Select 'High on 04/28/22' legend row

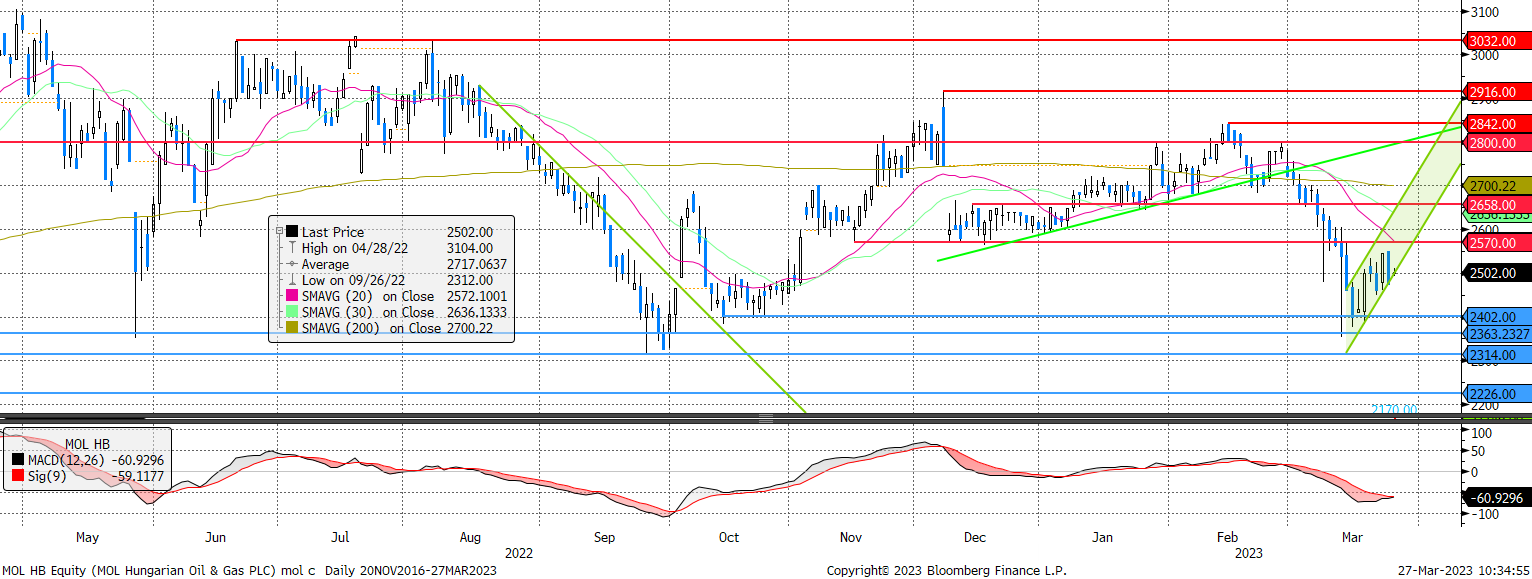pyautogui.click(x=354, y=248)
